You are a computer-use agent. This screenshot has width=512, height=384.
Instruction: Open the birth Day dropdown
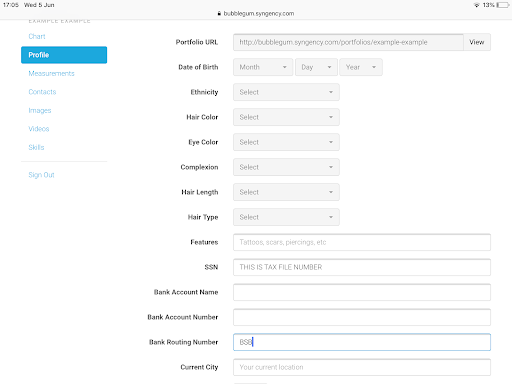(316, 67)
